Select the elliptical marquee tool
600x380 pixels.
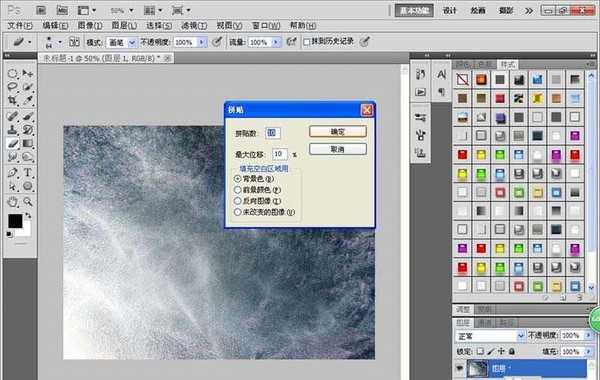(13, 73)
